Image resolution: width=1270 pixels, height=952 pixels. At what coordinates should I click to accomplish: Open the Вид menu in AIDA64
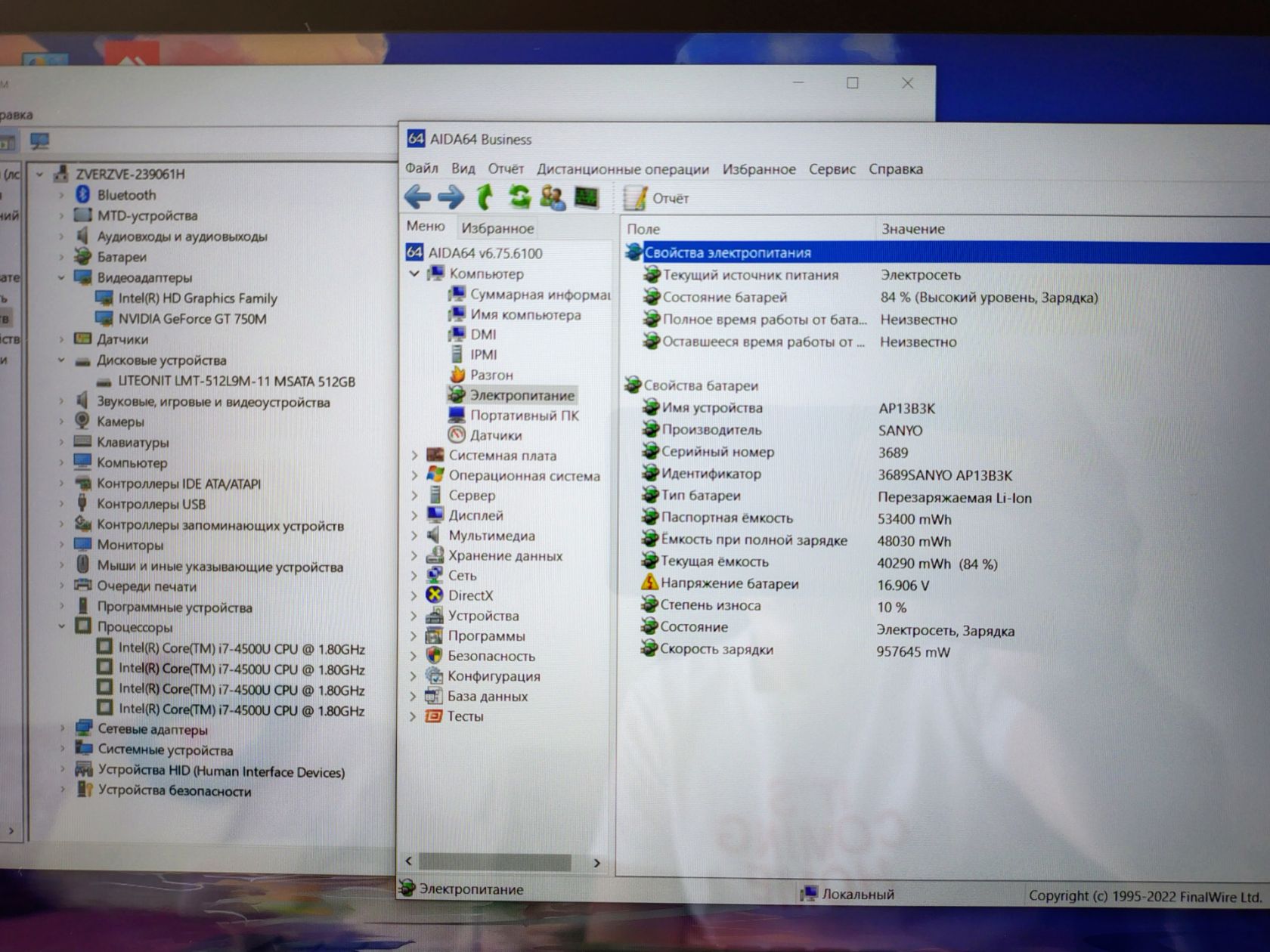(463, 168)
